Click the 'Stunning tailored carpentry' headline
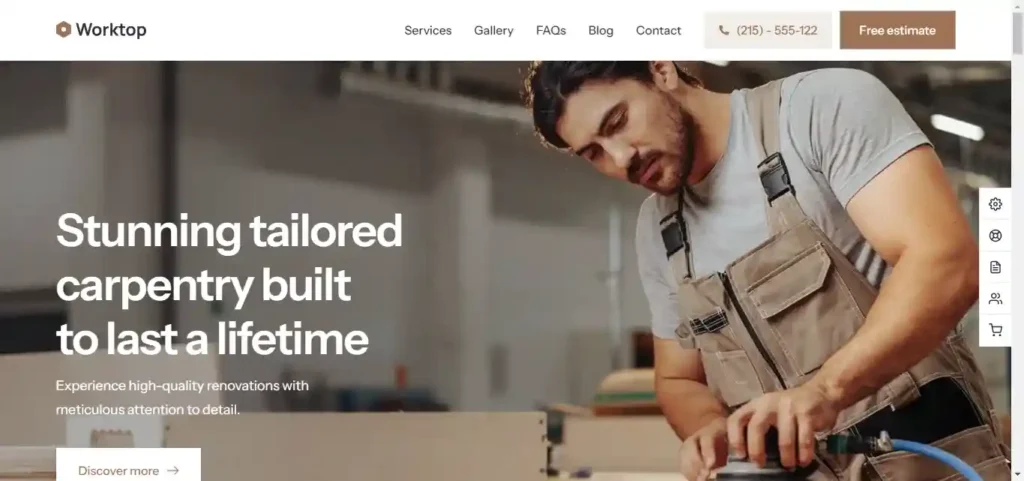The image size is (1024, 481). (x=229, y=285)
